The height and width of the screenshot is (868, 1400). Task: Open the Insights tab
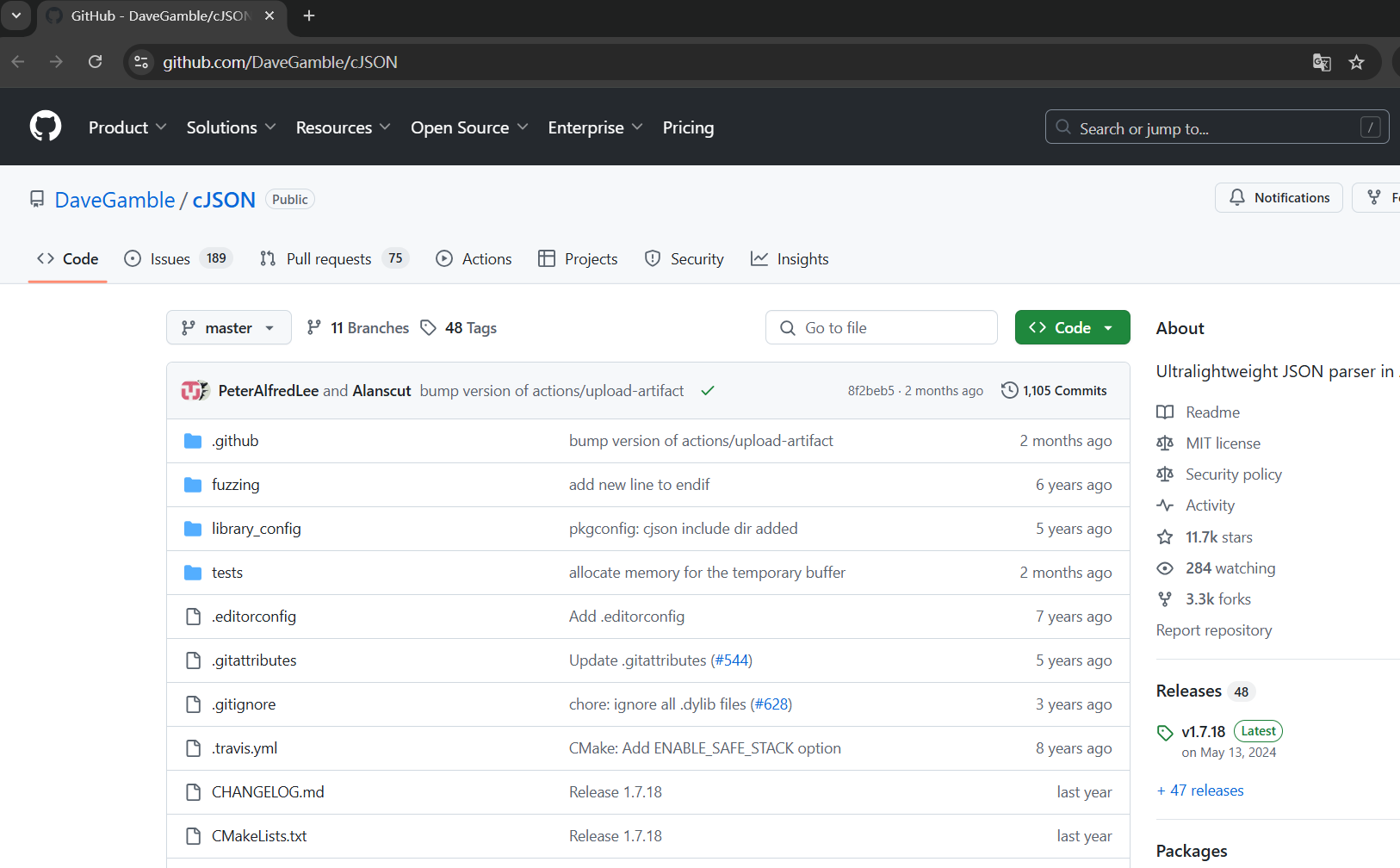tap(790, 258)
